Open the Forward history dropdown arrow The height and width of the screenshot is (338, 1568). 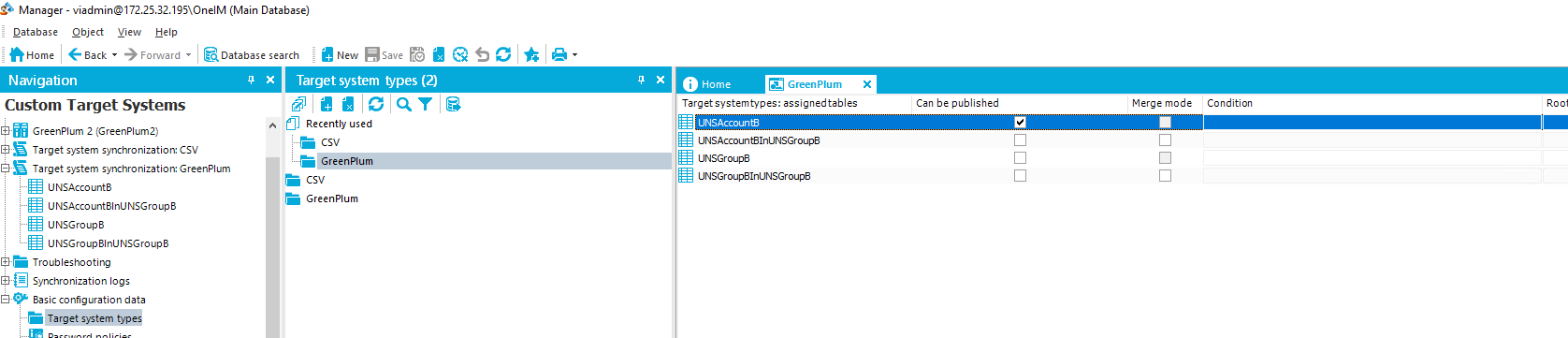tap(188, 54)
